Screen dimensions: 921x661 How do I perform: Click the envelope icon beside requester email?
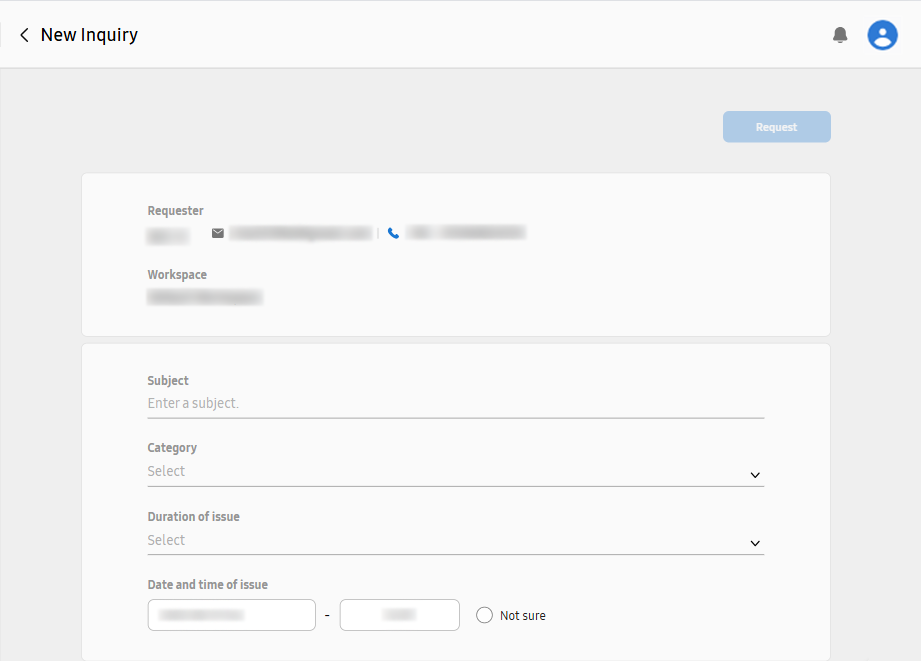(x=218, y=233)
